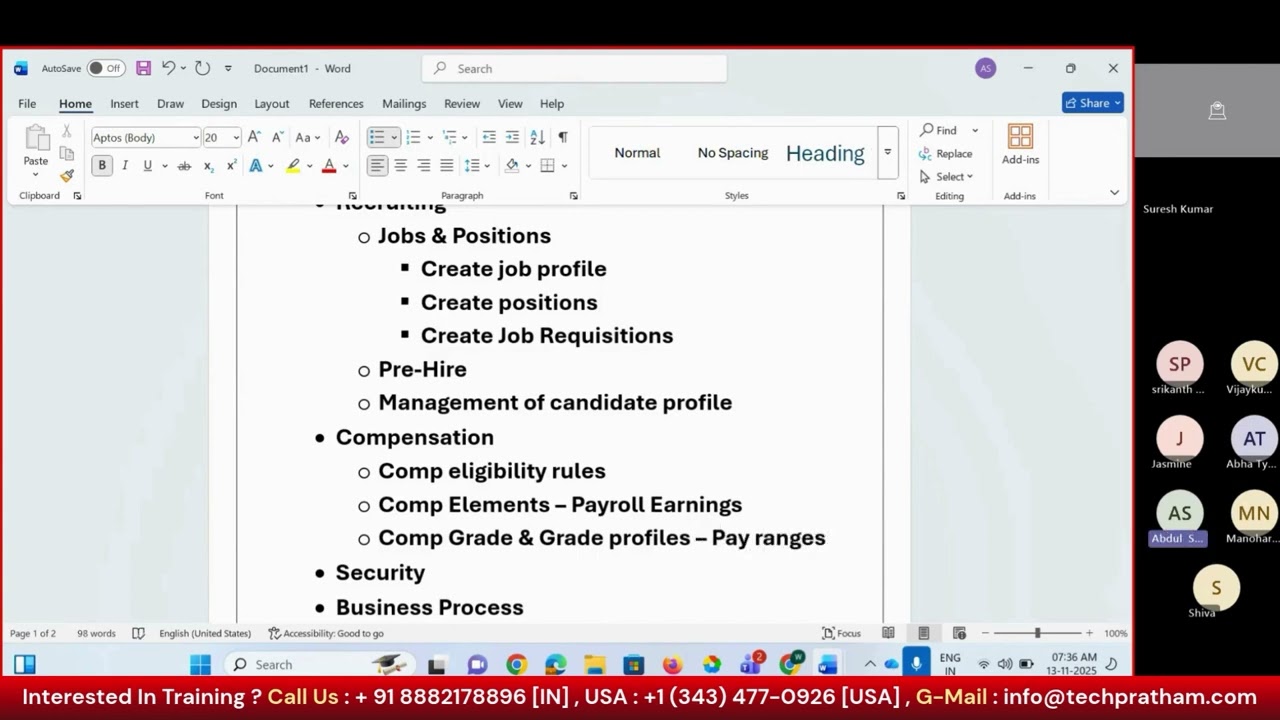Increase the font size
Viewport: 1280px width, 720px height.
pos(254,137)
